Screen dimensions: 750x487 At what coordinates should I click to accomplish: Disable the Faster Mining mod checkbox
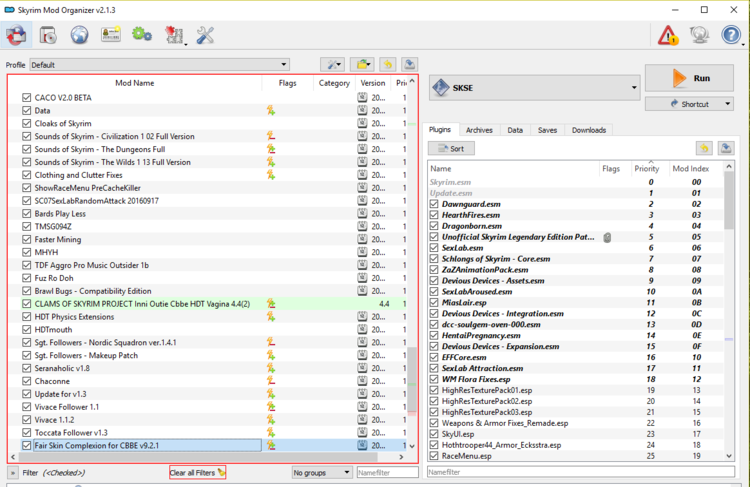[27, 239]
